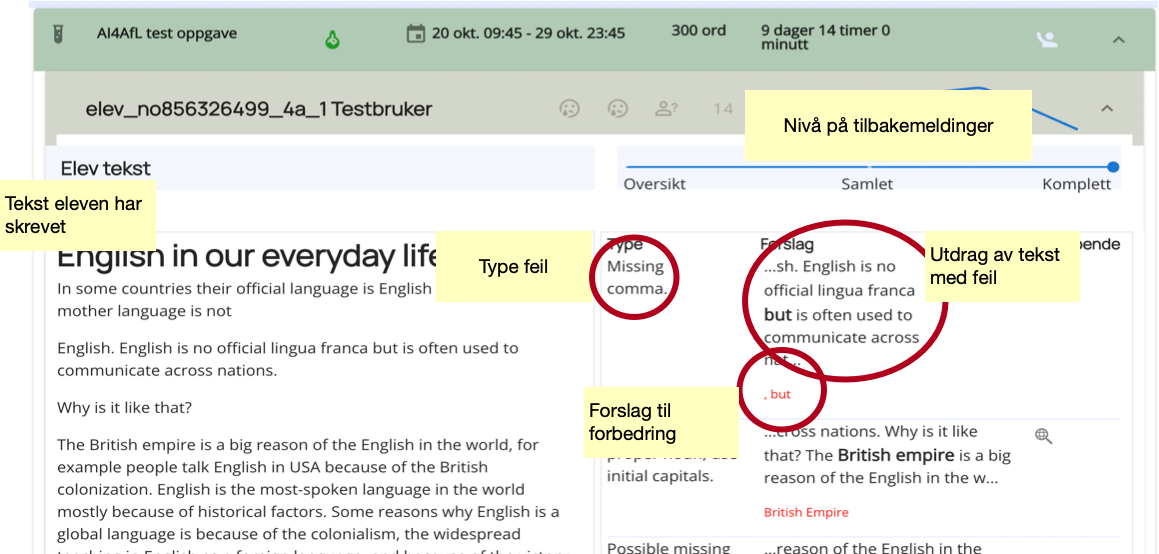Collapse the elev_no856326499_4a_1 Testbruker student panel

coord(1107,108)
